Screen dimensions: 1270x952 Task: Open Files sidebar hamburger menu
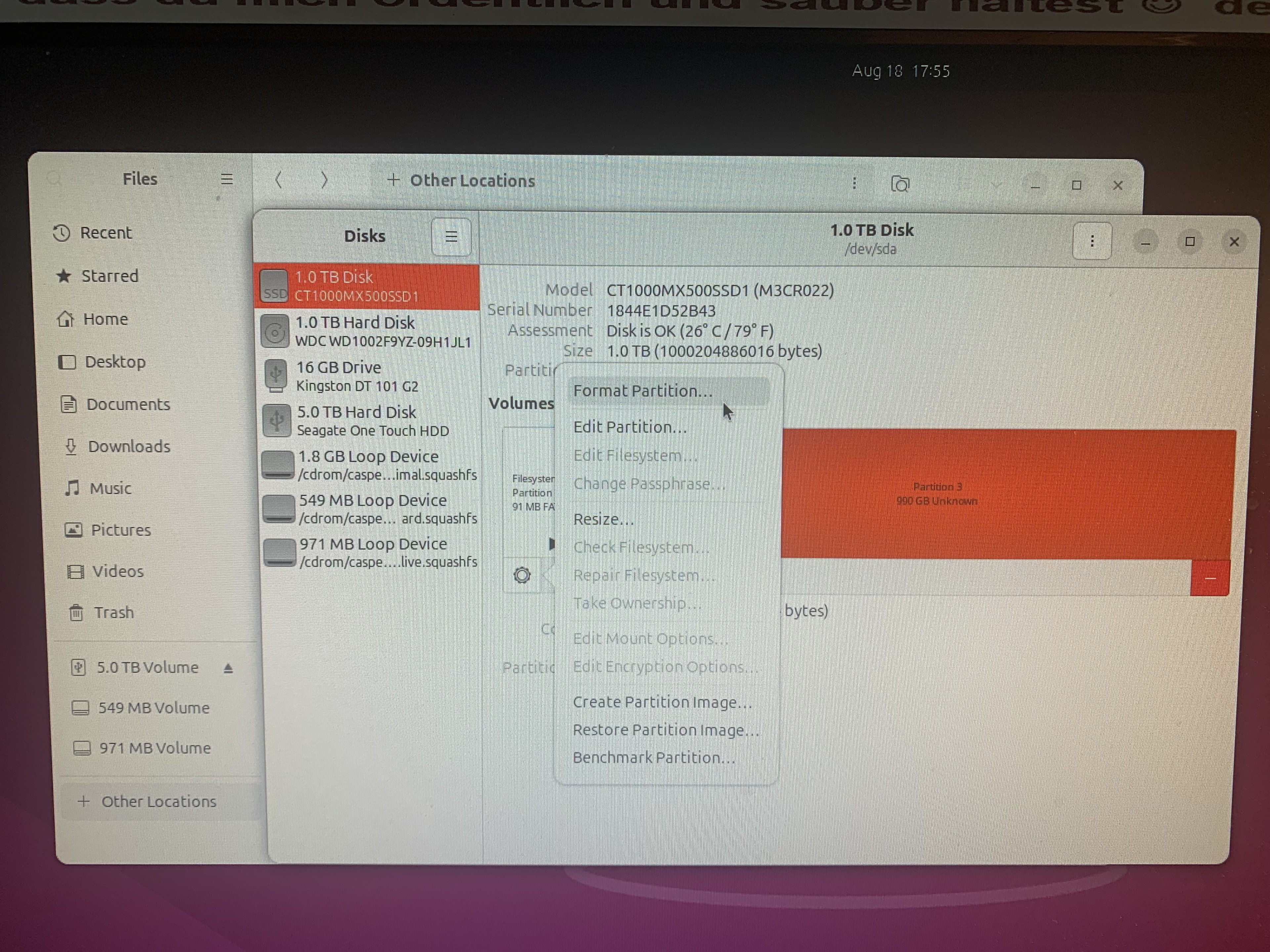(227, 179)
